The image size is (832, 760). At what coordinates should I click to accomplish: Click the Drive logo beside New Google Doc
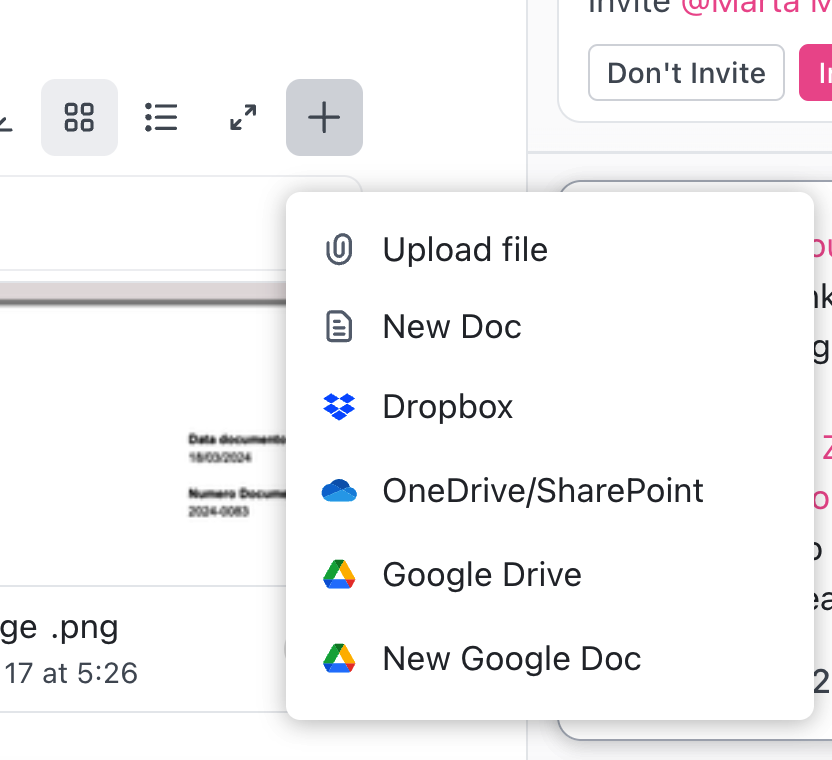point(340,659)
